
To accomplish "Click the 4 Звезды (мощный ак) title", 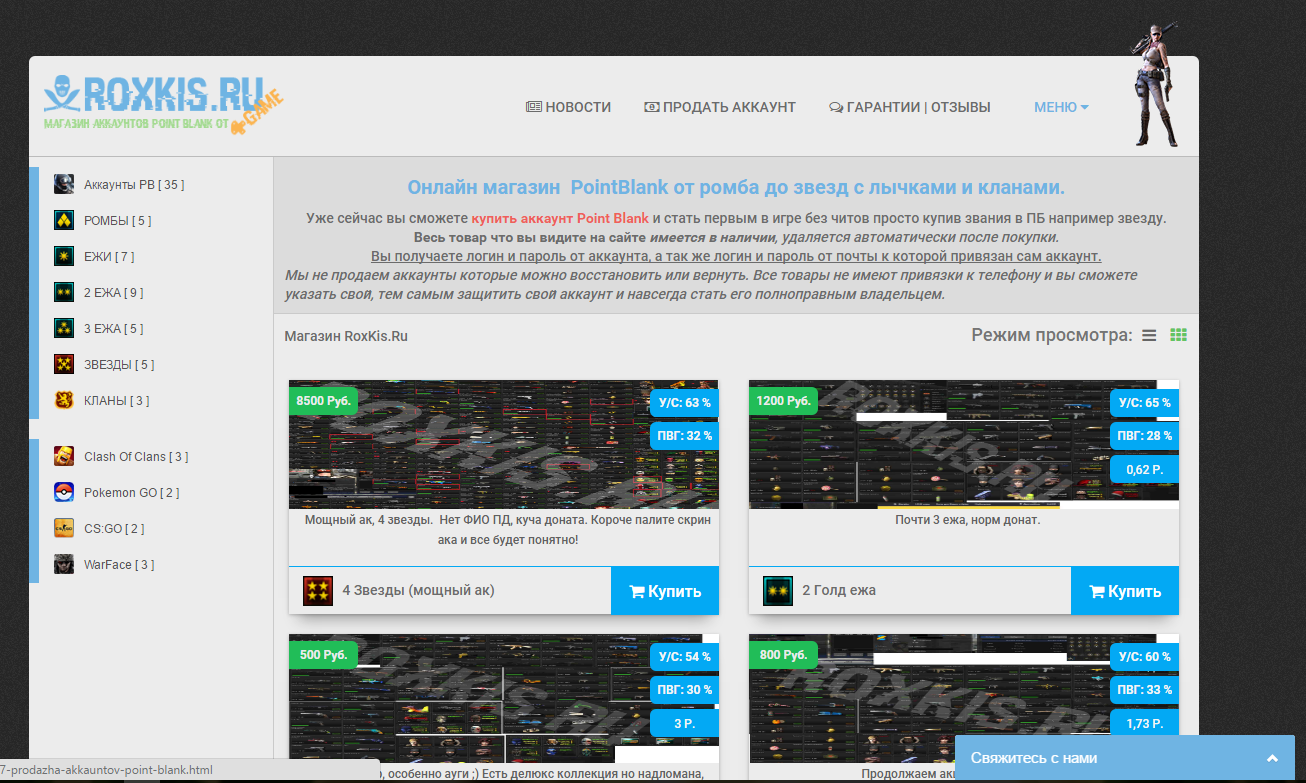I will click(418, 590).
